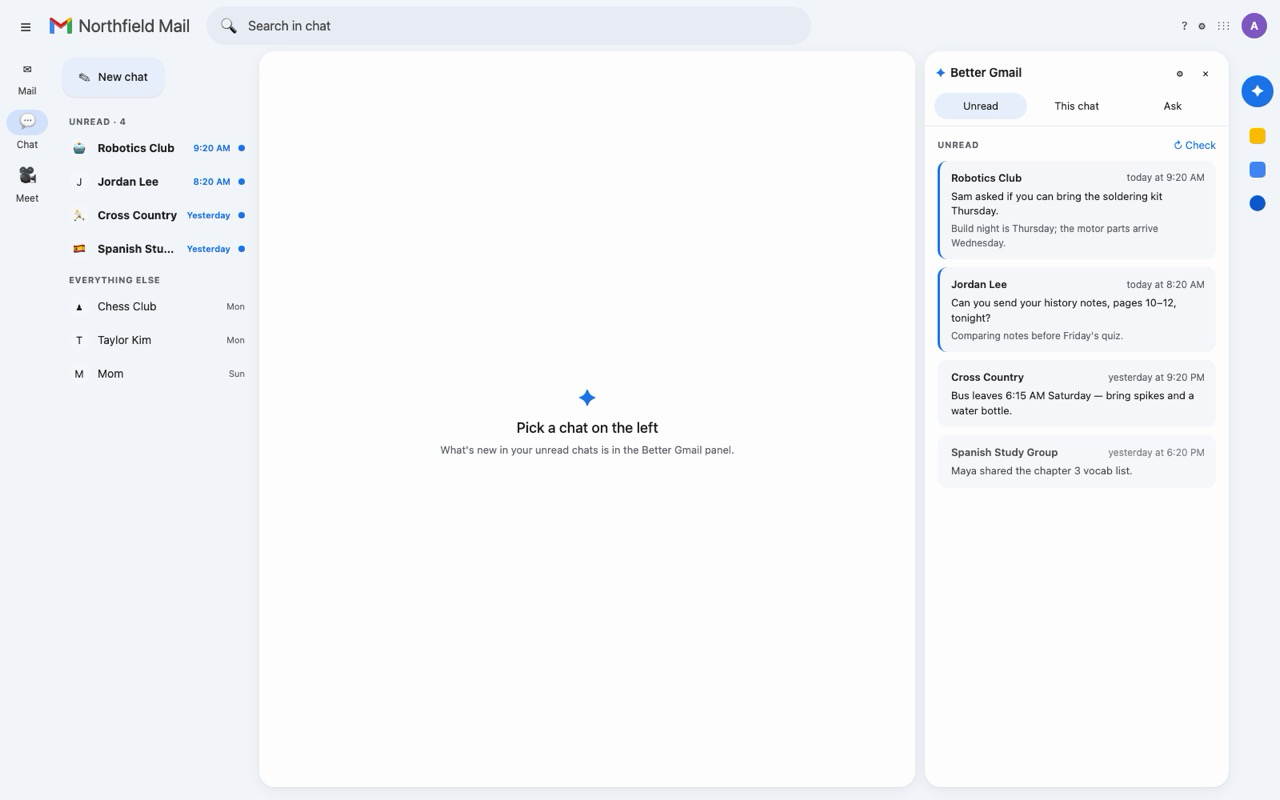This screenshot has width=1280, height=800.
Task: Click the 'Better Gmail' panel title
Action: tap(986, 73)
